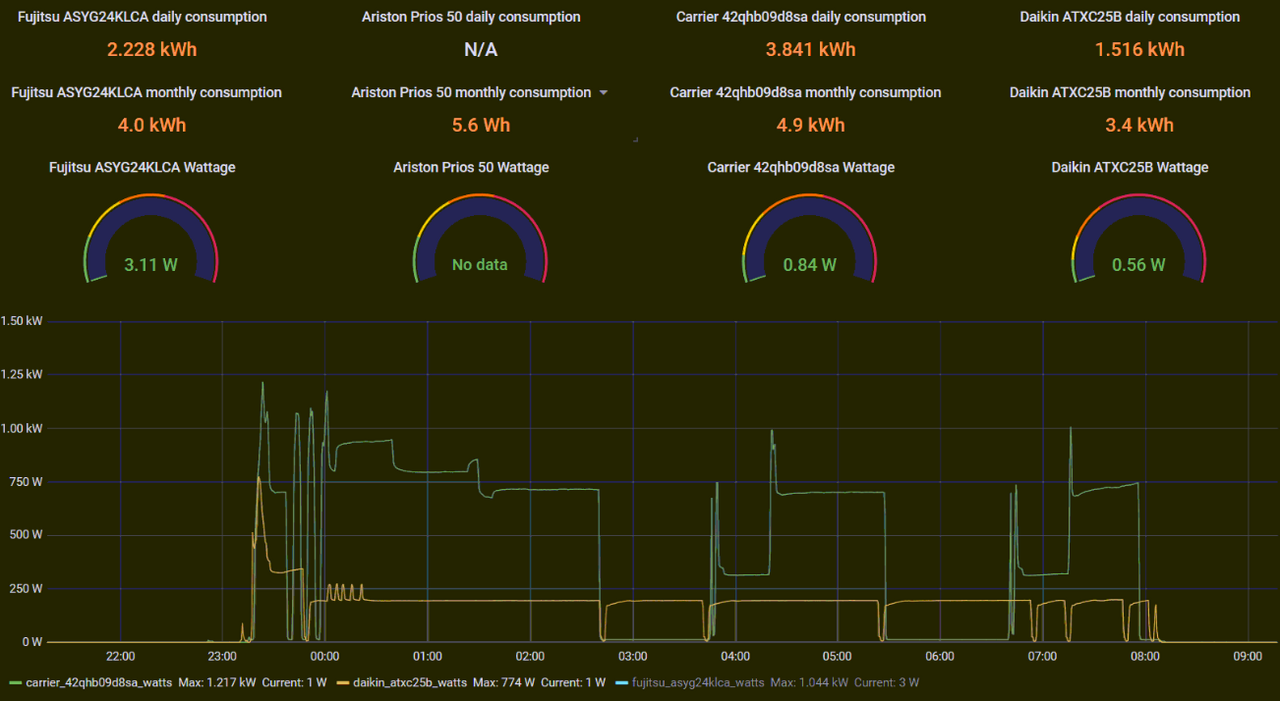Click the 2.228 kWh Fujitsu daily value
Screen dimensions: 1280x701
[x=151, y=49]
